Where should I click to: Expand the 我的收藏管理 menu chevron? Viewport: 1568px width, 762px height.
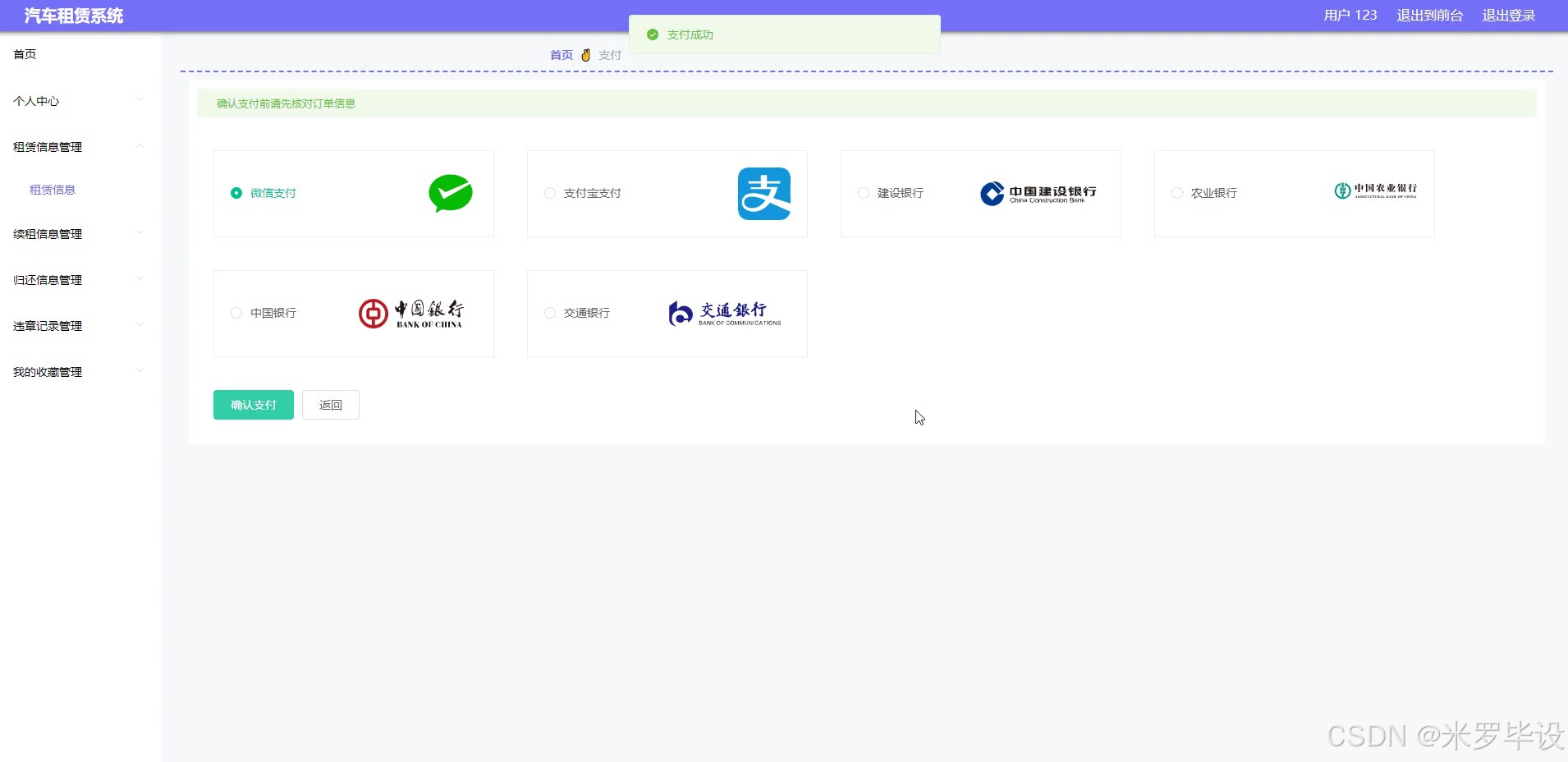tap(140, 371)
